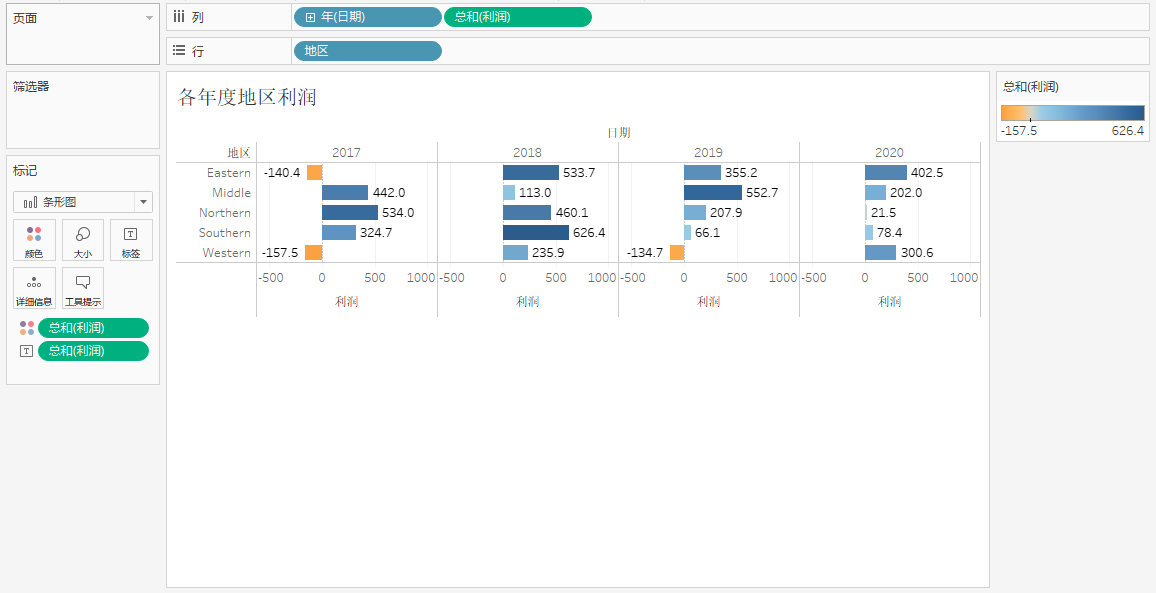Open the 标签 (Label) marks card button
1156x593 pixels.
tap(131, 240)
